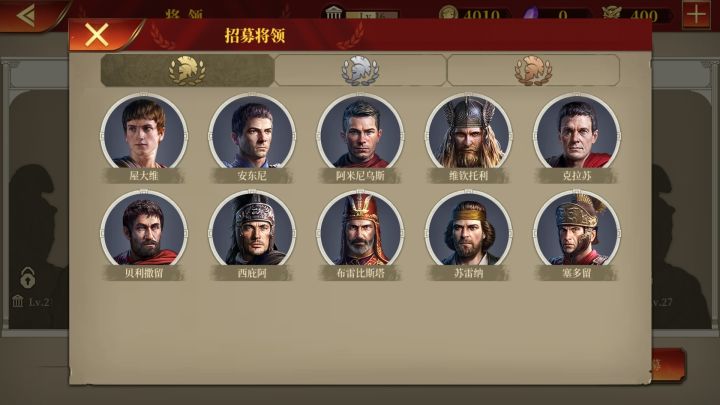The height and width of the screenshot is (405, 720).
Task: Tap the locked general slot padlock
Action: 28,278
